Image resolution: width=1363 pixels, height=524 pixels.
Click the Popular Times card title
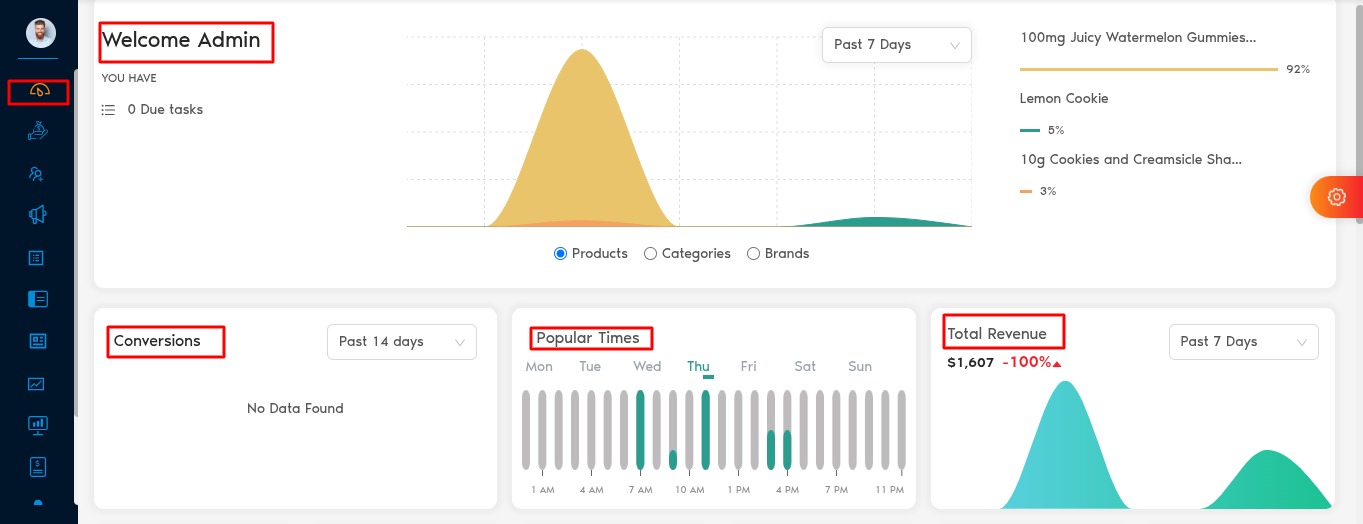click(588, 338)
